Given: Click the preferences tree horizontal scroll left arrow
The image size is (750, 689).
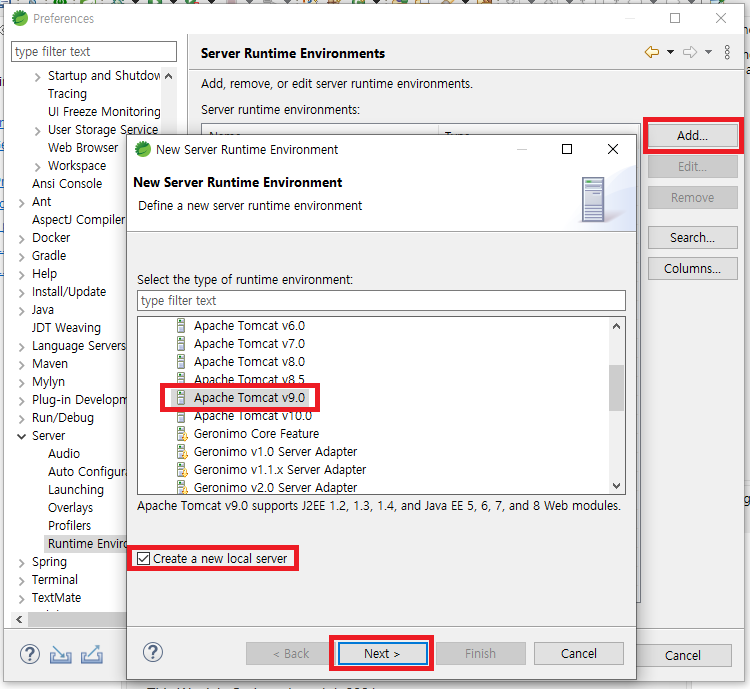Looking at the screenshot, I should point(19,619).
